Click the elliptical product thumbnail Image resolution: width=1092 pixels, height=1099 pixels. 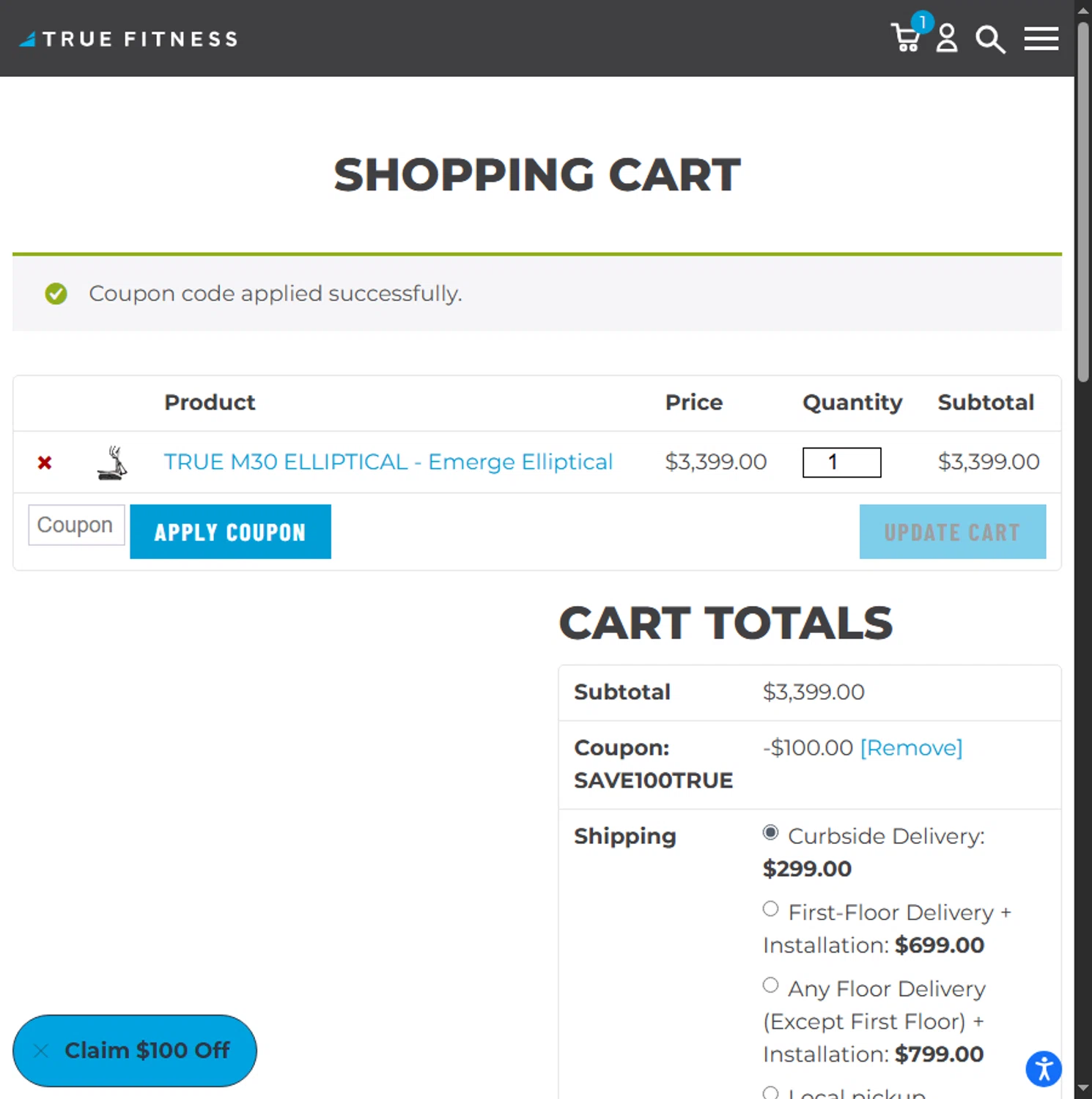pos(112,462)
